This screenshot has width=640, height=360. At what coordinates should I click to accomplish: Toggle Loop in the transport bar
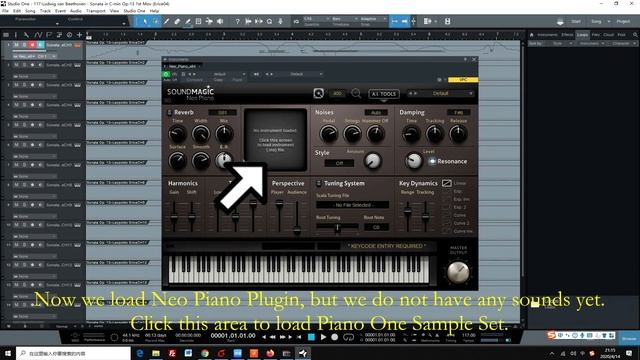(348, 337)
